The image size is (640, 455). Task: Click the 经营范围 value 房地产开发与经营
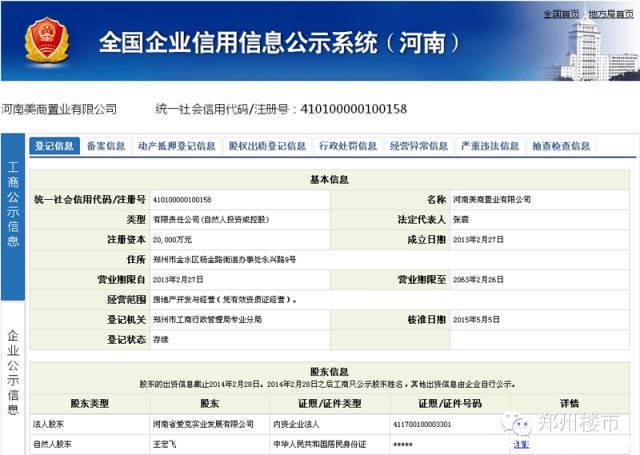pyautogui.click(x=224, y=300)
